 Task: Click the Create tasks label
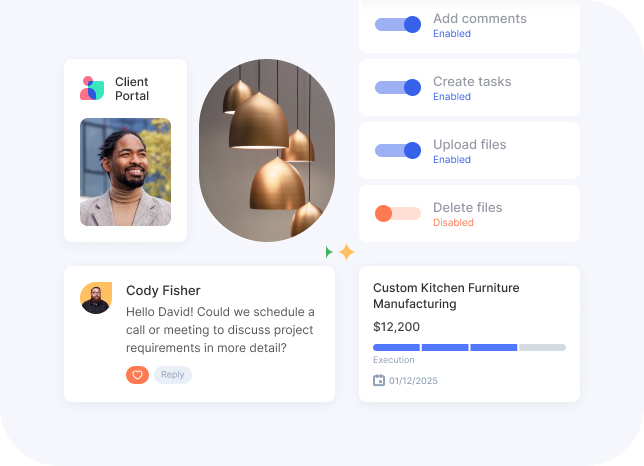click(472, 82)
